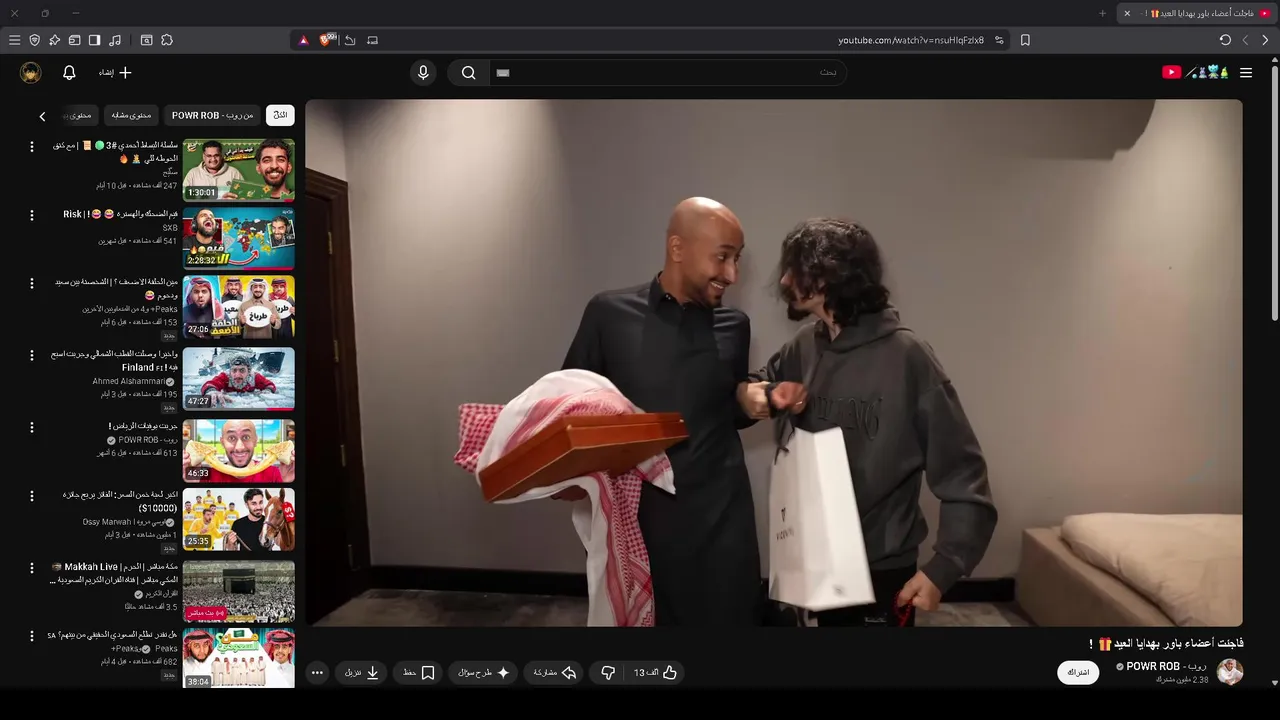
Task: Click the YouTube address bar URL
Action: click(911, 40)
